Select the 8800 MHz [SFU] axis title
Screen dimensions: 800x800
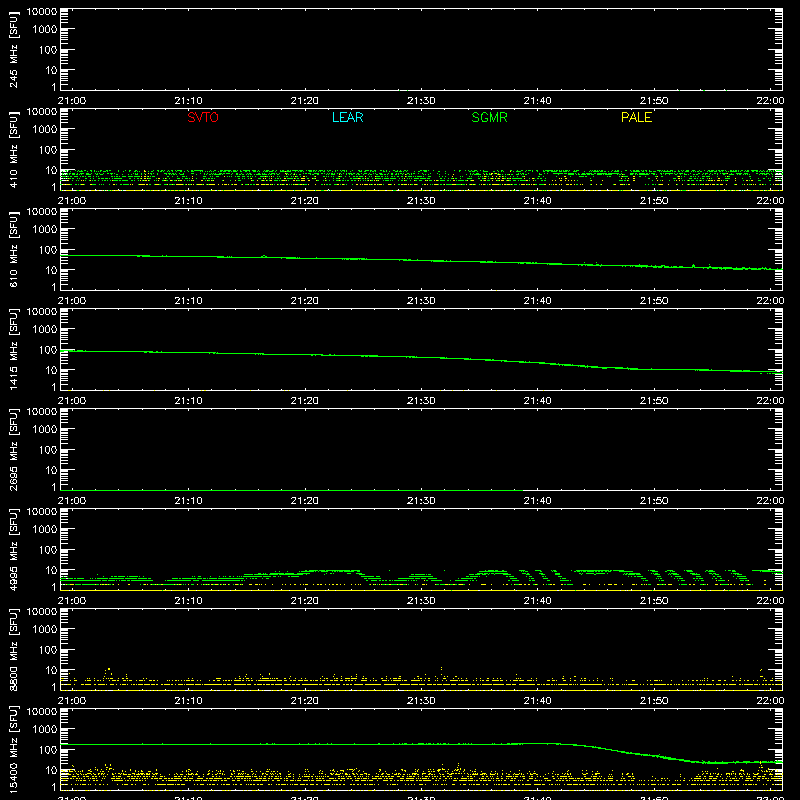[x=13, y=649]
